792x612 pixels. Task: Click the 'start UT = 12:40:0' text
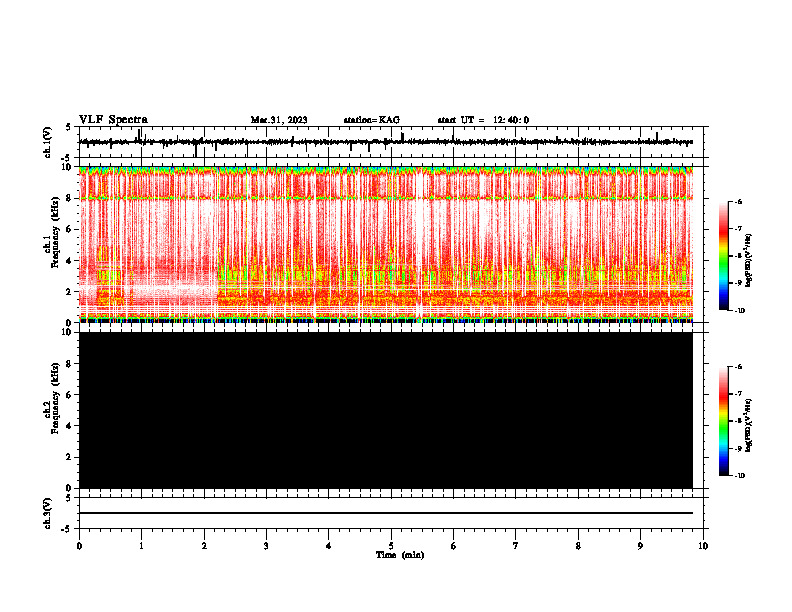(x=483, y=120)
